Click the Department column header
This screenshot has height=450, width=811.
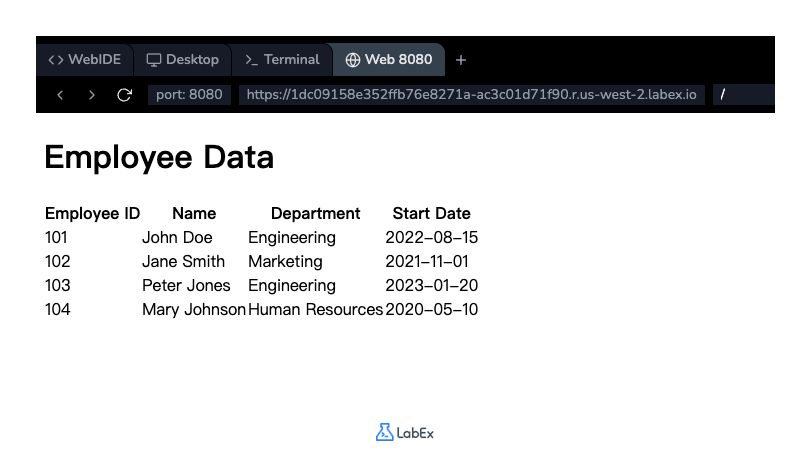pos(315,213)
